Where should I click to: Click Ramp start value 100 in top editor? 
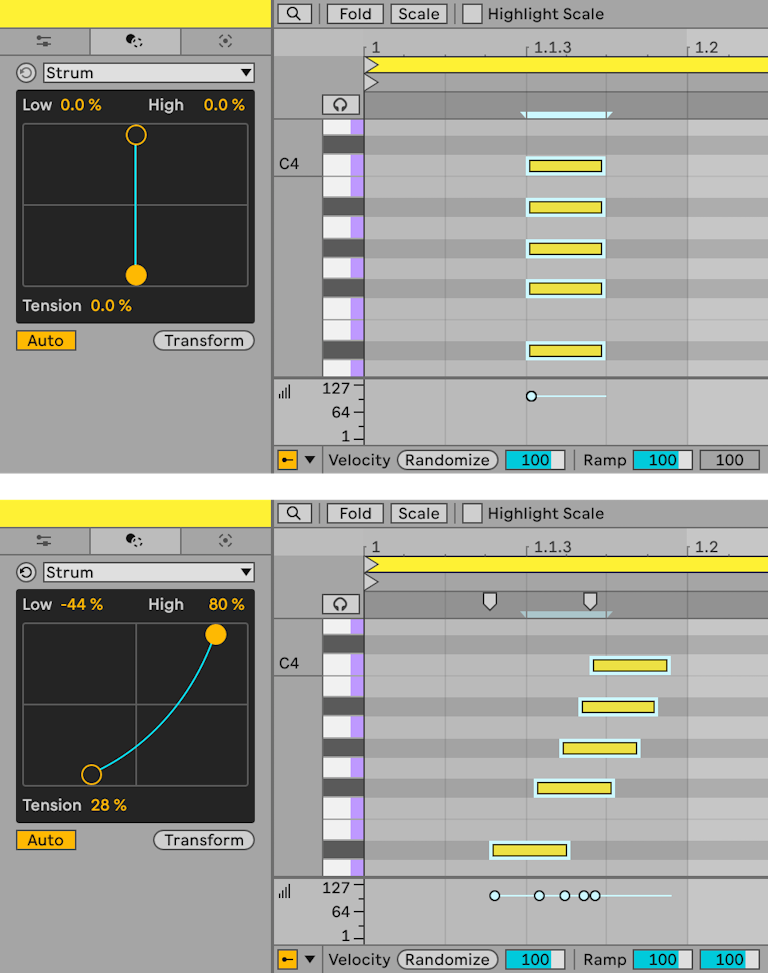point(662,460)
